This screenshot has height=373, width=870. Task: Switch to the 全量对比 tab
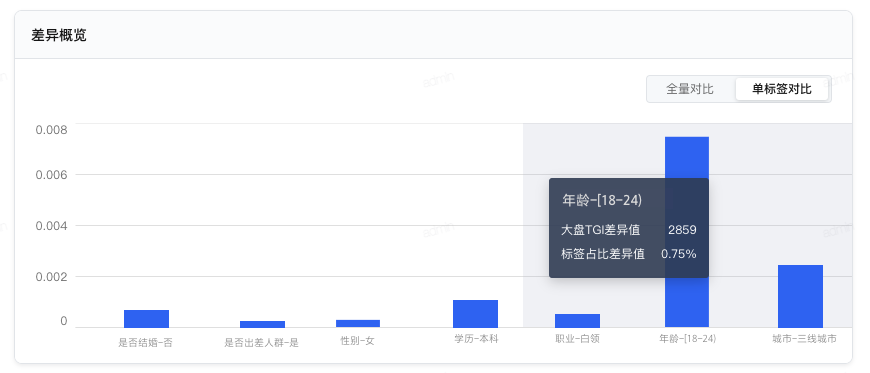pos(690,89)
